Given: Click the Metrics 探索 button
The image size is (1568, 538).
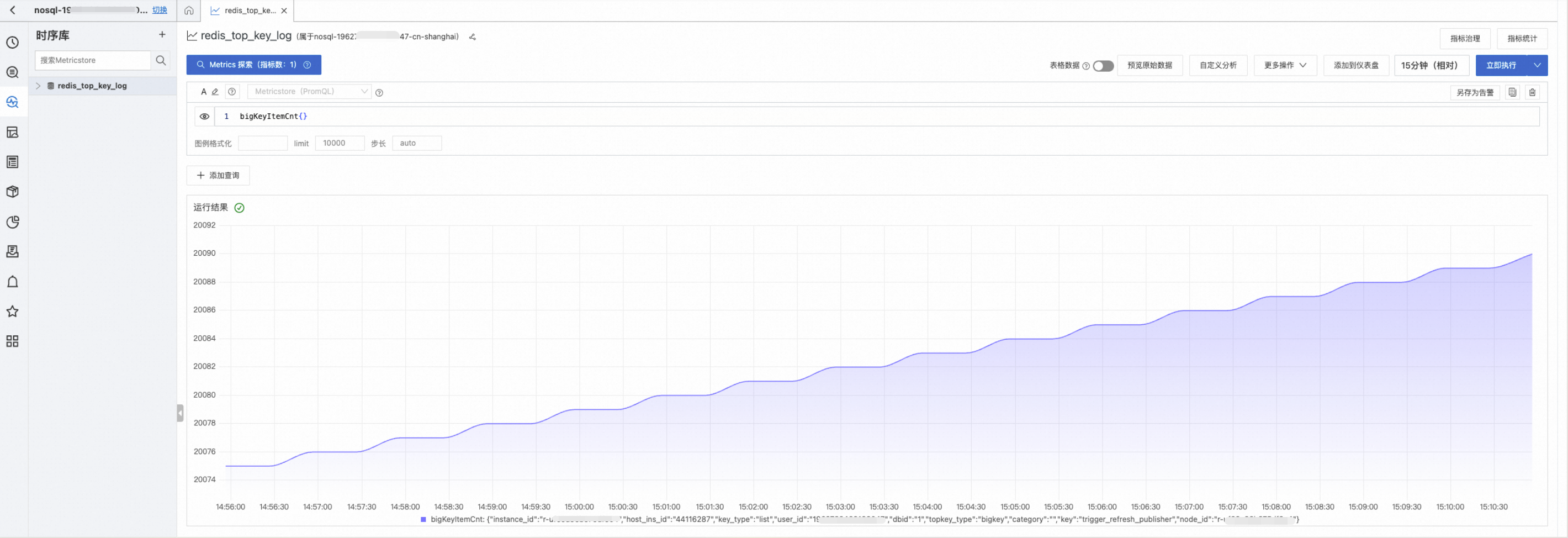Looking at the screenshot, I should 253,65.
